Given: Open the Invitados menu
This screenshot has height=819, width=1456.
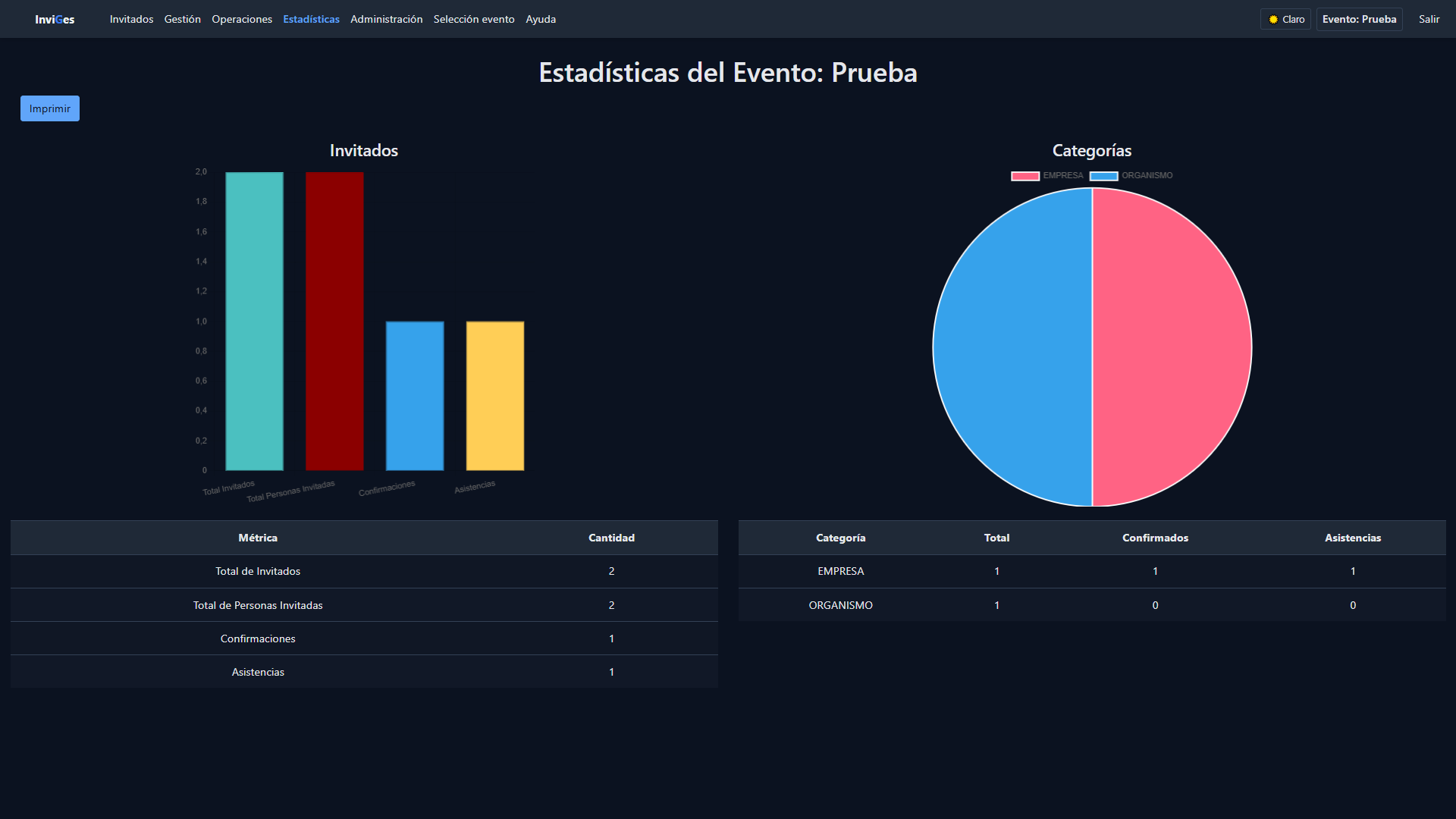Looking at the screenshot, I should point(131,19).
